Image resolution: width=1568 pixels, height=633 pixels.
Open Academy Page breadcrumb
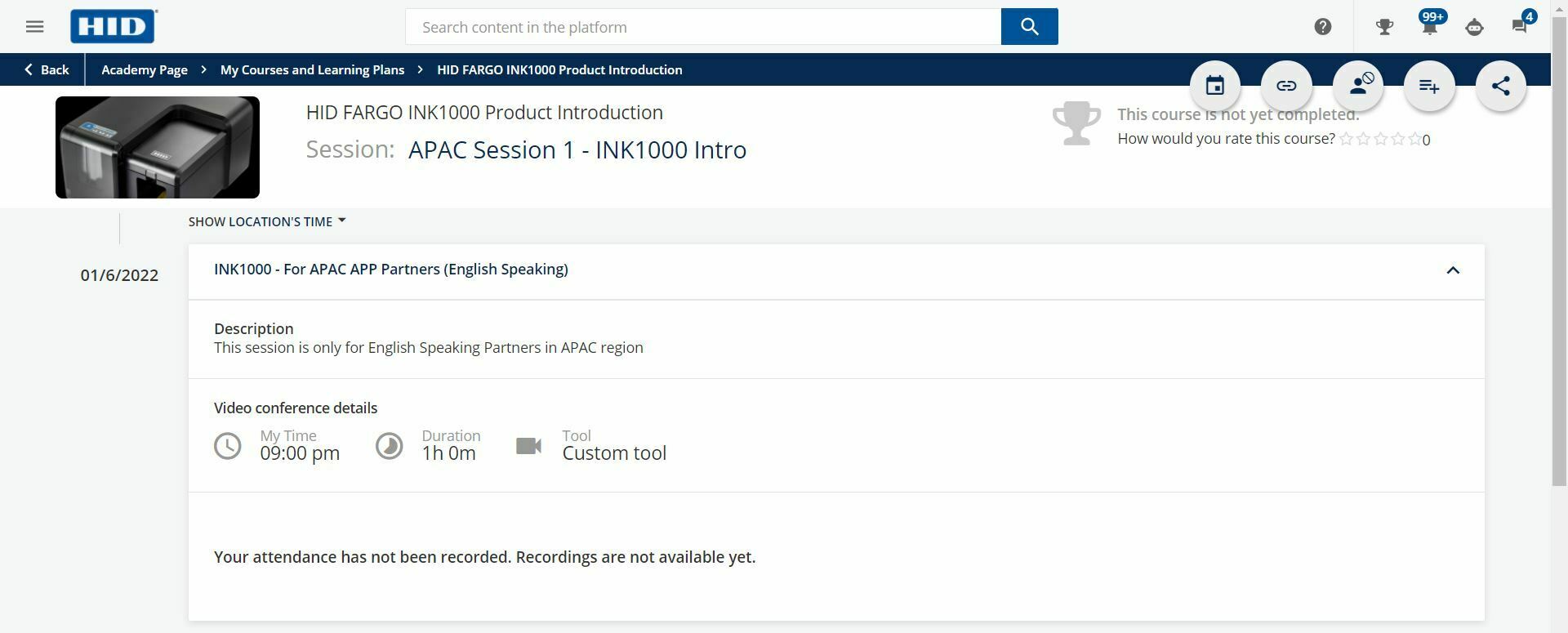point(145,69)
